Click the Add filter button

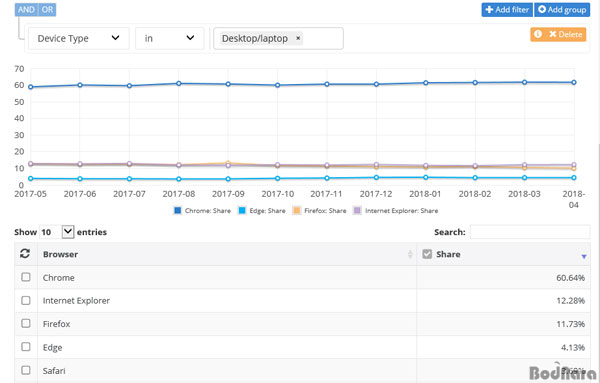click(507, 10)
